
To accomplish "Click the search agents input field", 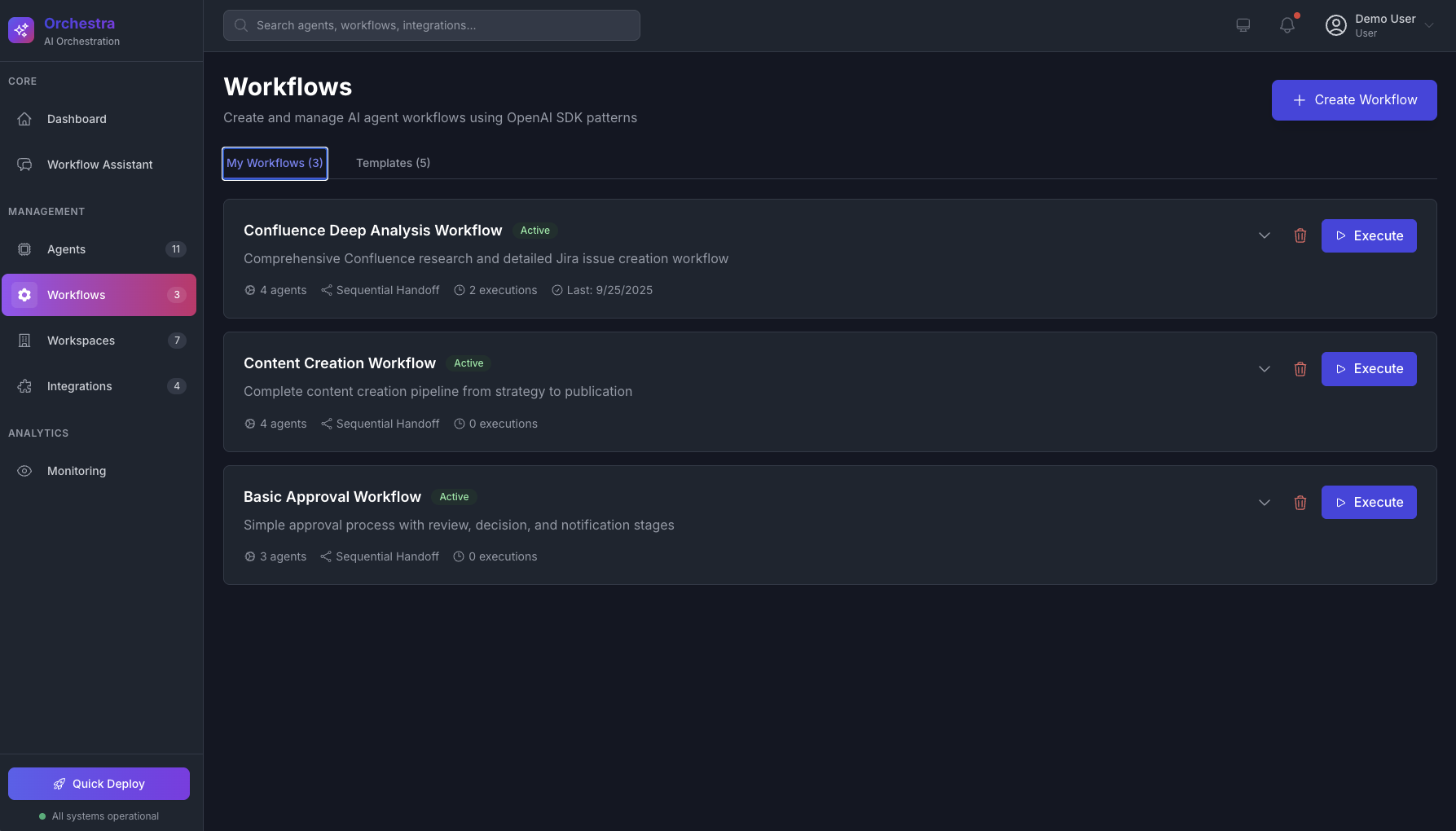I will 431,25.
